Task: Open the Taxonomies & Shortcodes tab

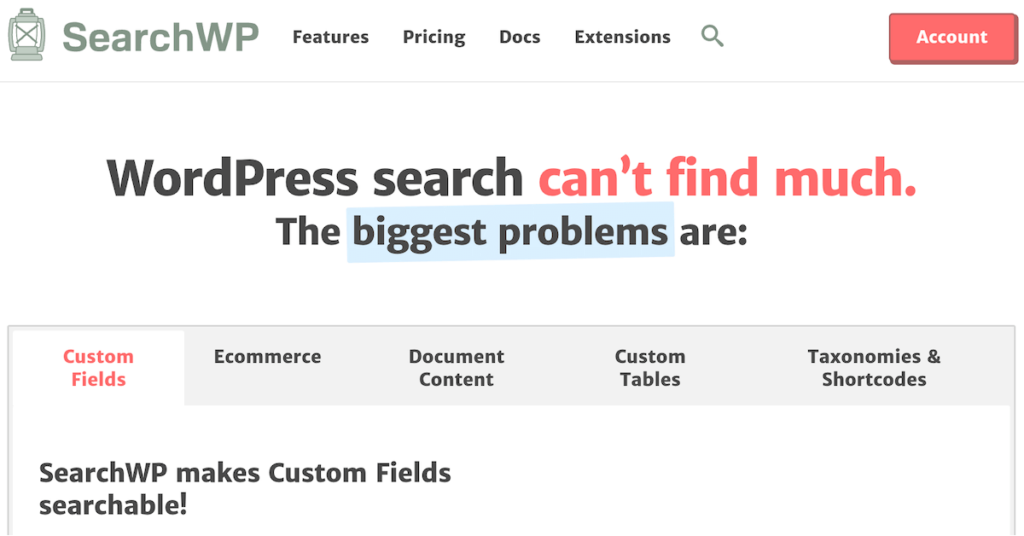Action: click(873, 368)
